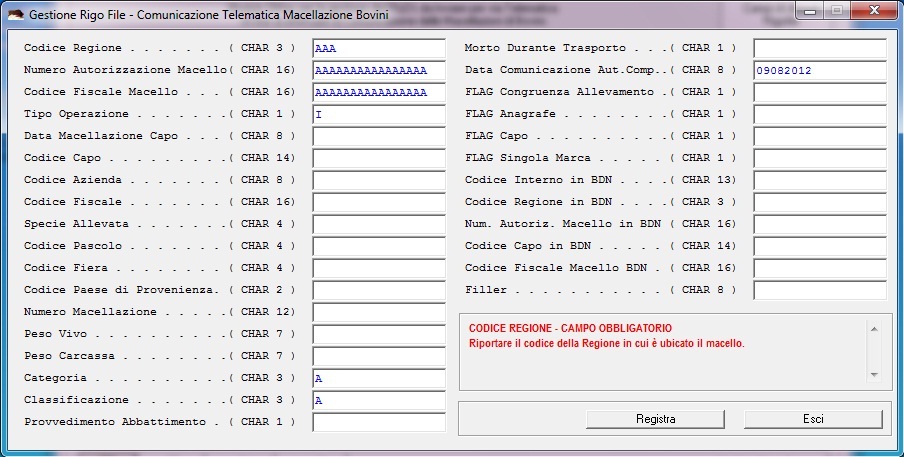
Task: Click the Codice Capo input field
Action: (x=379, y=158)
